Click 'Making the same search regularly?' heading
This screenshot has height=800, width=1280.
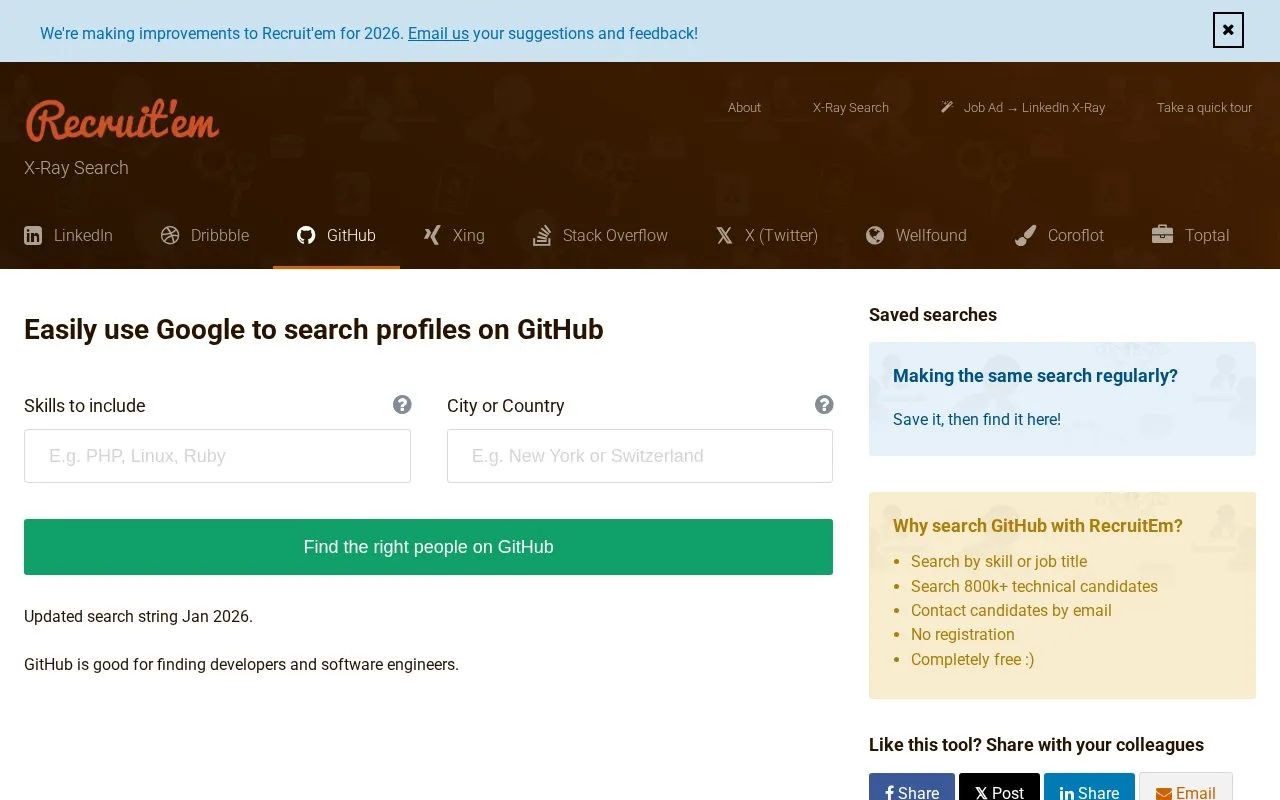(x=1035, y=376)
